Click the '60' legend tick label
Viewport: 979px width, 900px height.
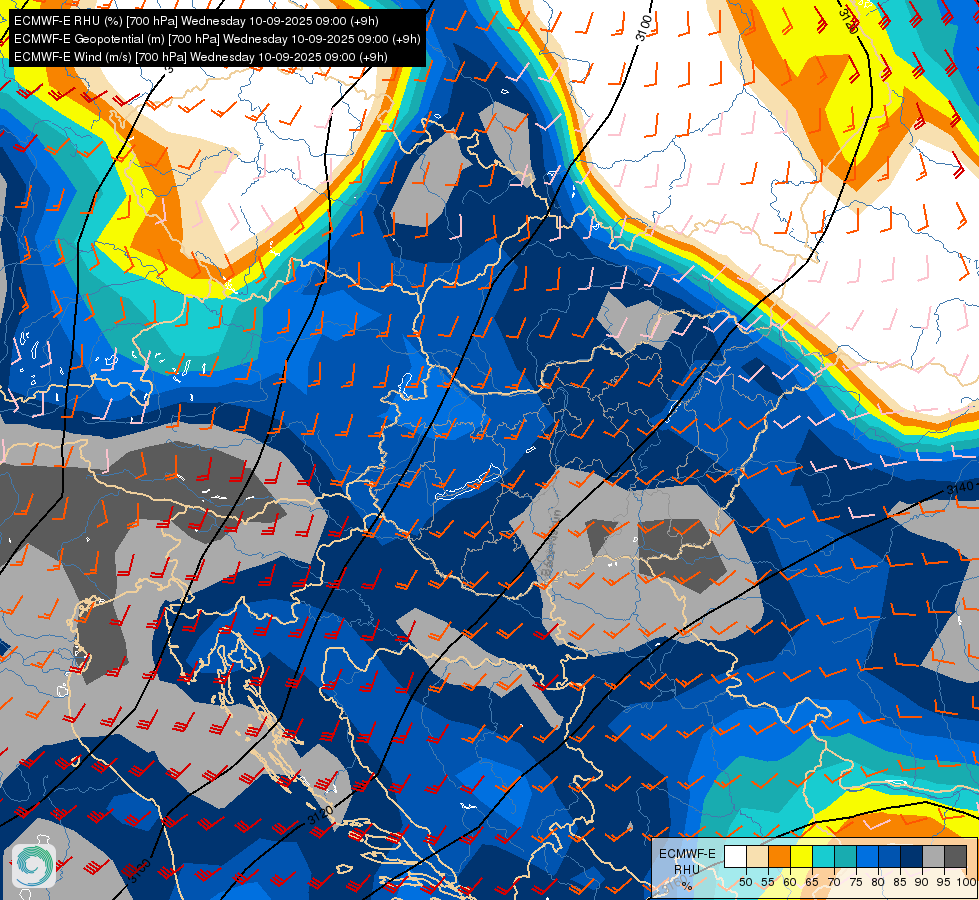[x=790, y=882]
